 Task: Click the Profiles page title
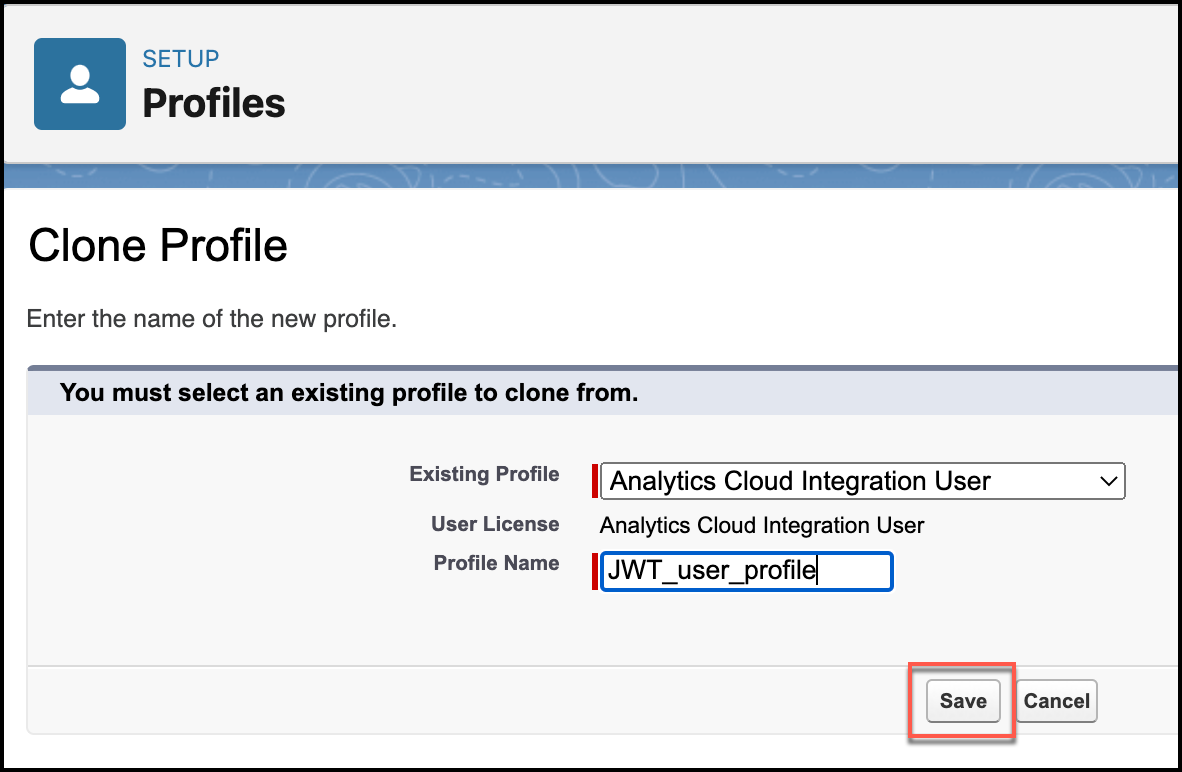pos(214,103)
